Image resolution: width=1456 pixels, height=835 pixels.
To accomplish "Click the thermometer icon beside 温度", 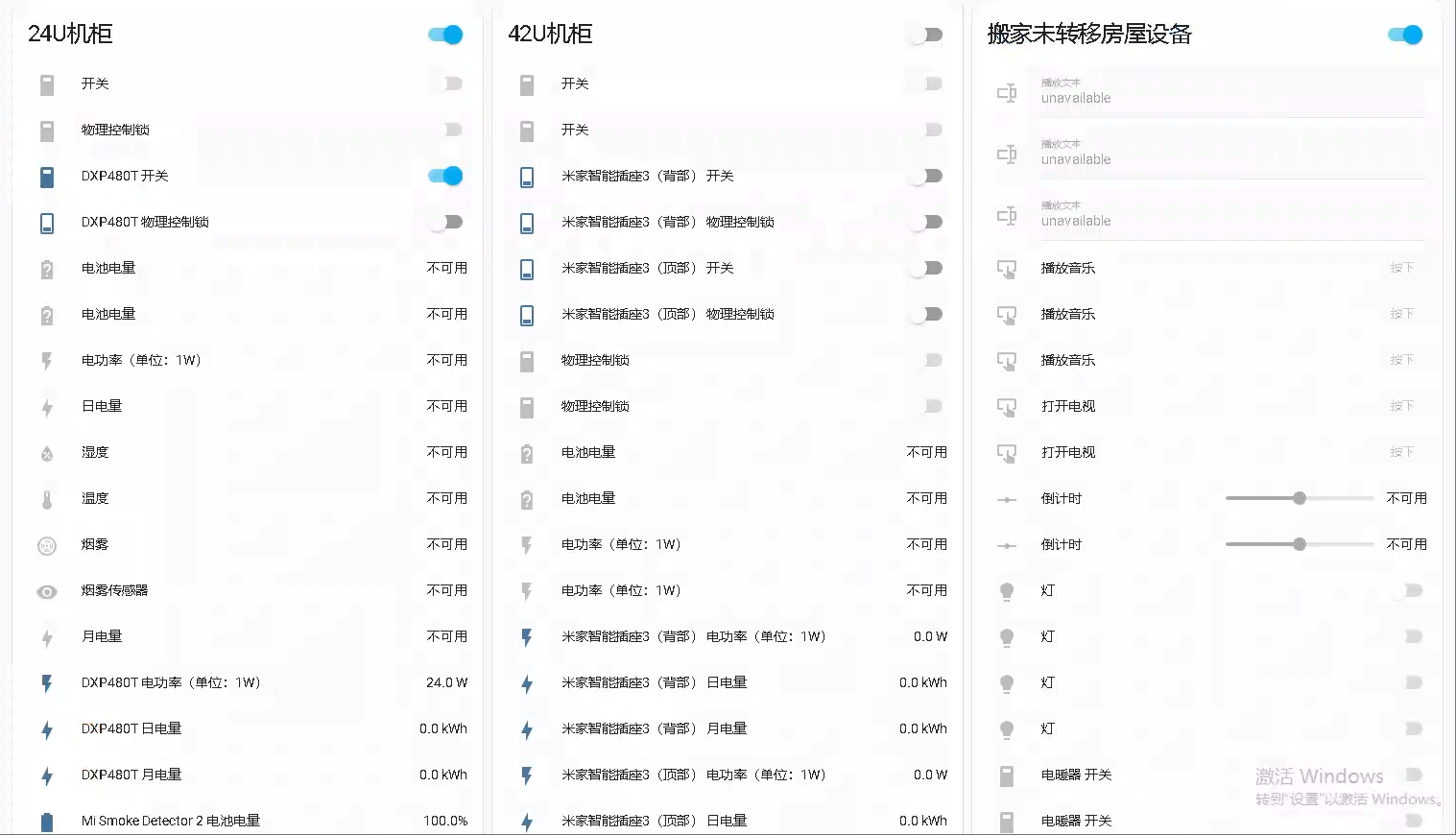I will click(47, 498).
